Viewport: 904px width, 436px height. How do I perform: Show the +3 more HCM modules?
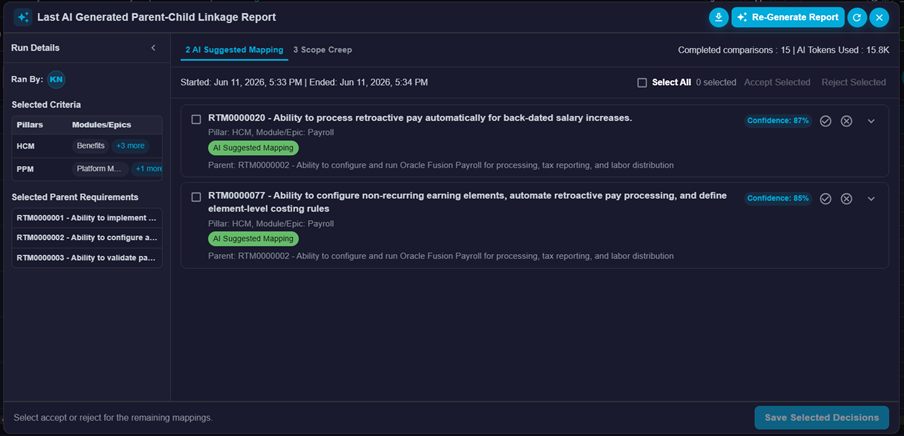point(130,146)
